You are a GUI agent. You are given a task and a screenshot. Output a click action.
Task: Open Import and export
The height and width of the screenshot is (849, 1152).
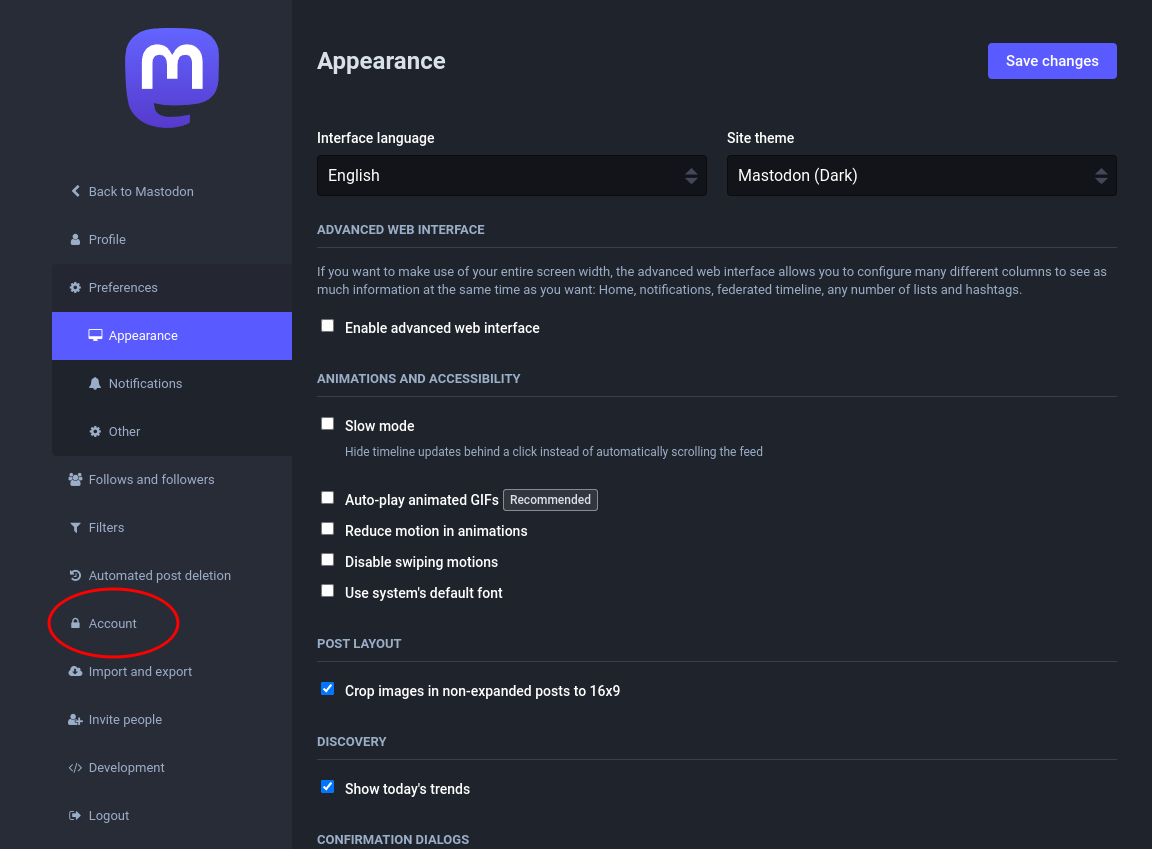pos(172,671)
